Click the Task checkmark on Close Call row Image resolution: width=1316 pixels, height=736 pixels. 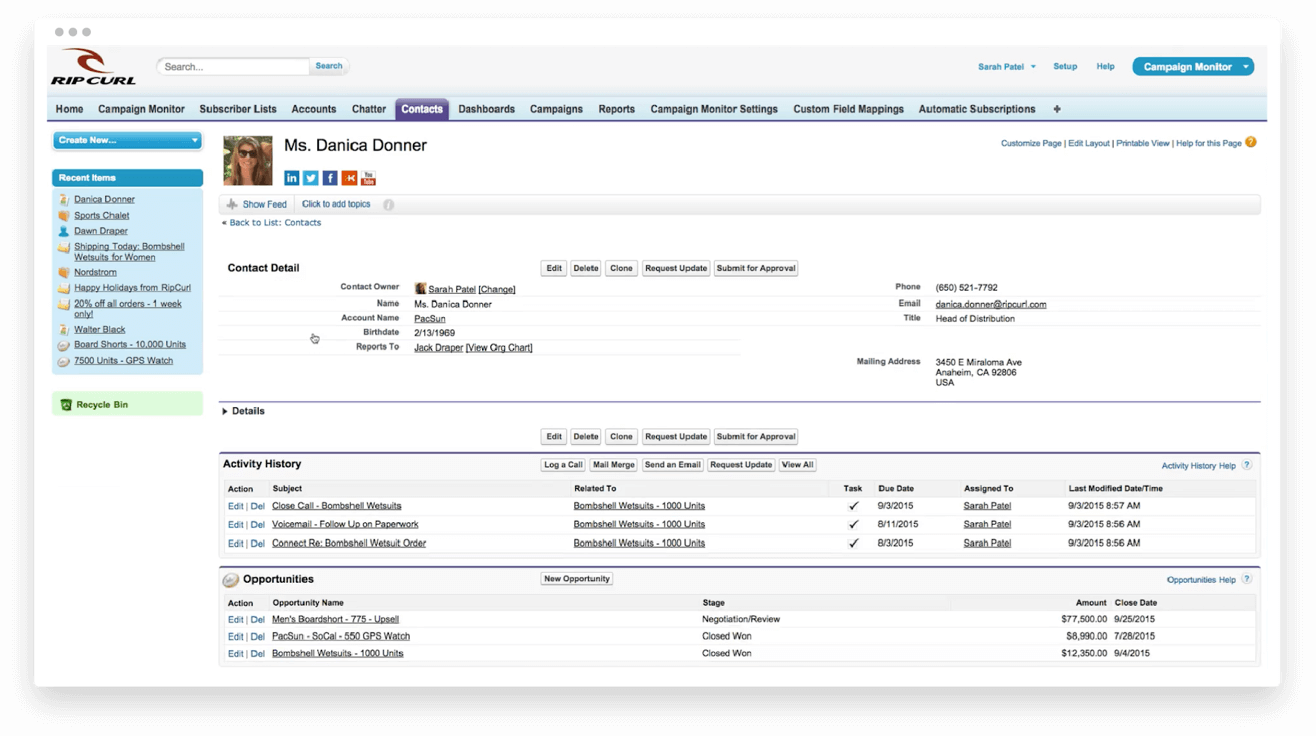[x=853, y=505]
